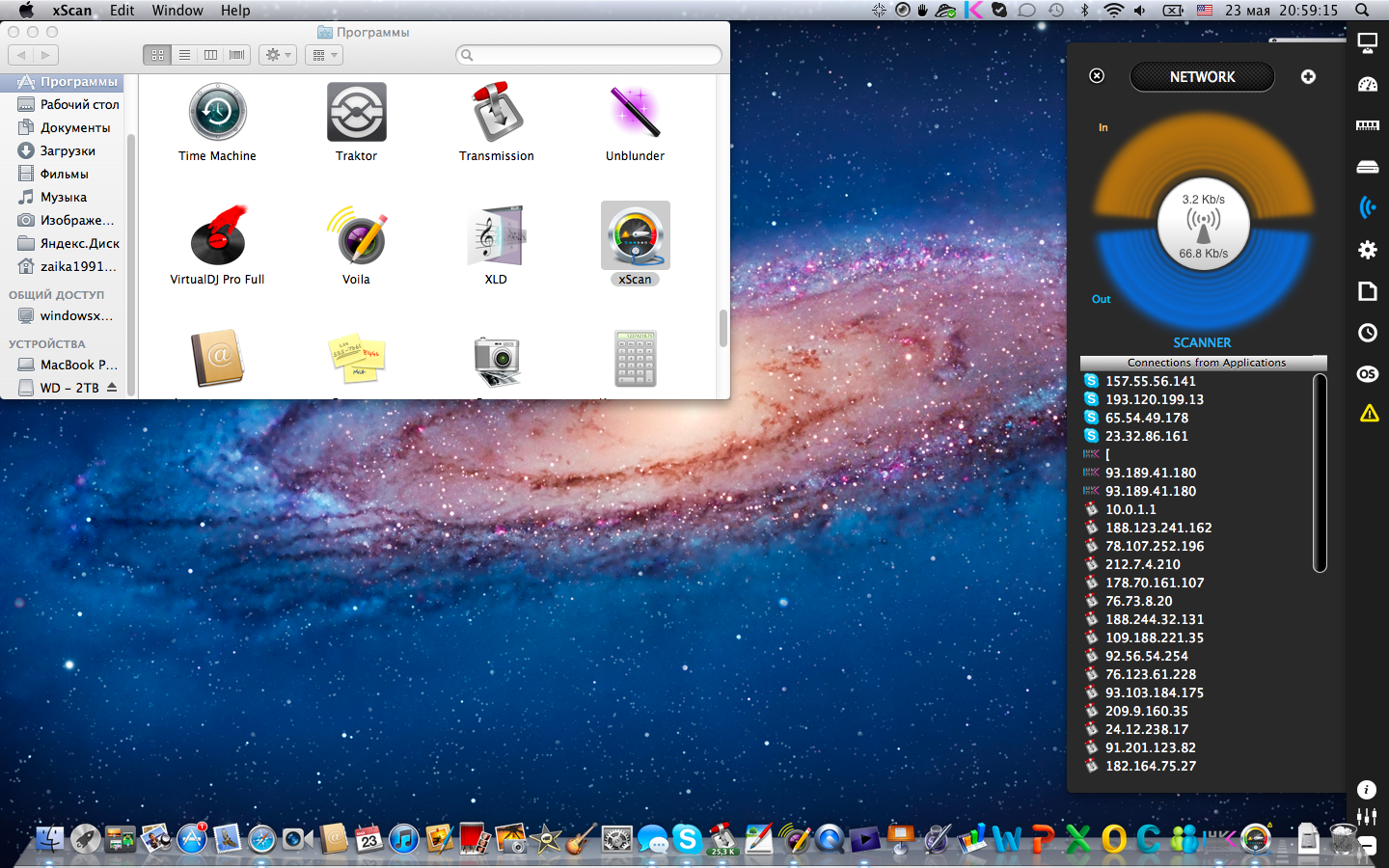The height and width of the screenshot is (868, 1389).
Task: Switch Finder to column view
Action: [x=210, y=55]
